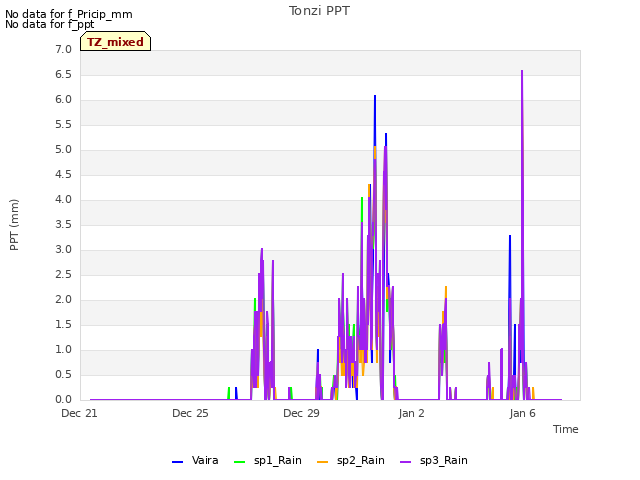The image size is (640, 480).
Task: Click the tall purple peak near Jan 6
Action: pyautogui.click(x=522, y=72)
